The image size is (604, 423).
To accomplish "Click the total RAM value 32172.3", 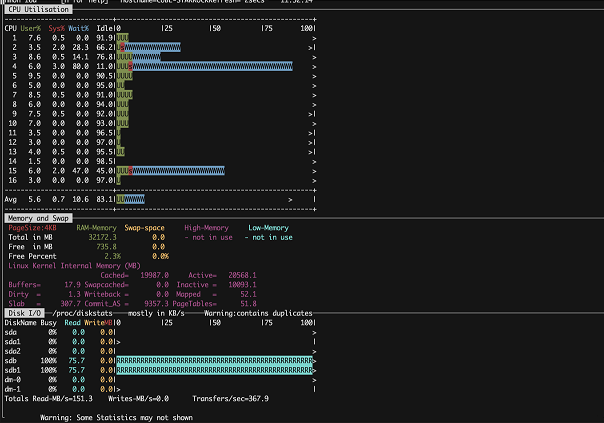I will coord(102,237).
